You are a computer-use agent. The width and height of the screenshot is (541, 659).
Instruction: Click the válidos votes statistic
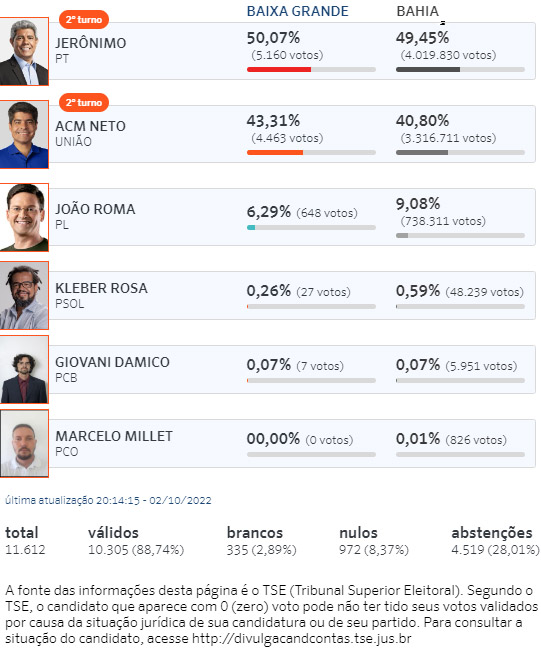coord(136,541)
